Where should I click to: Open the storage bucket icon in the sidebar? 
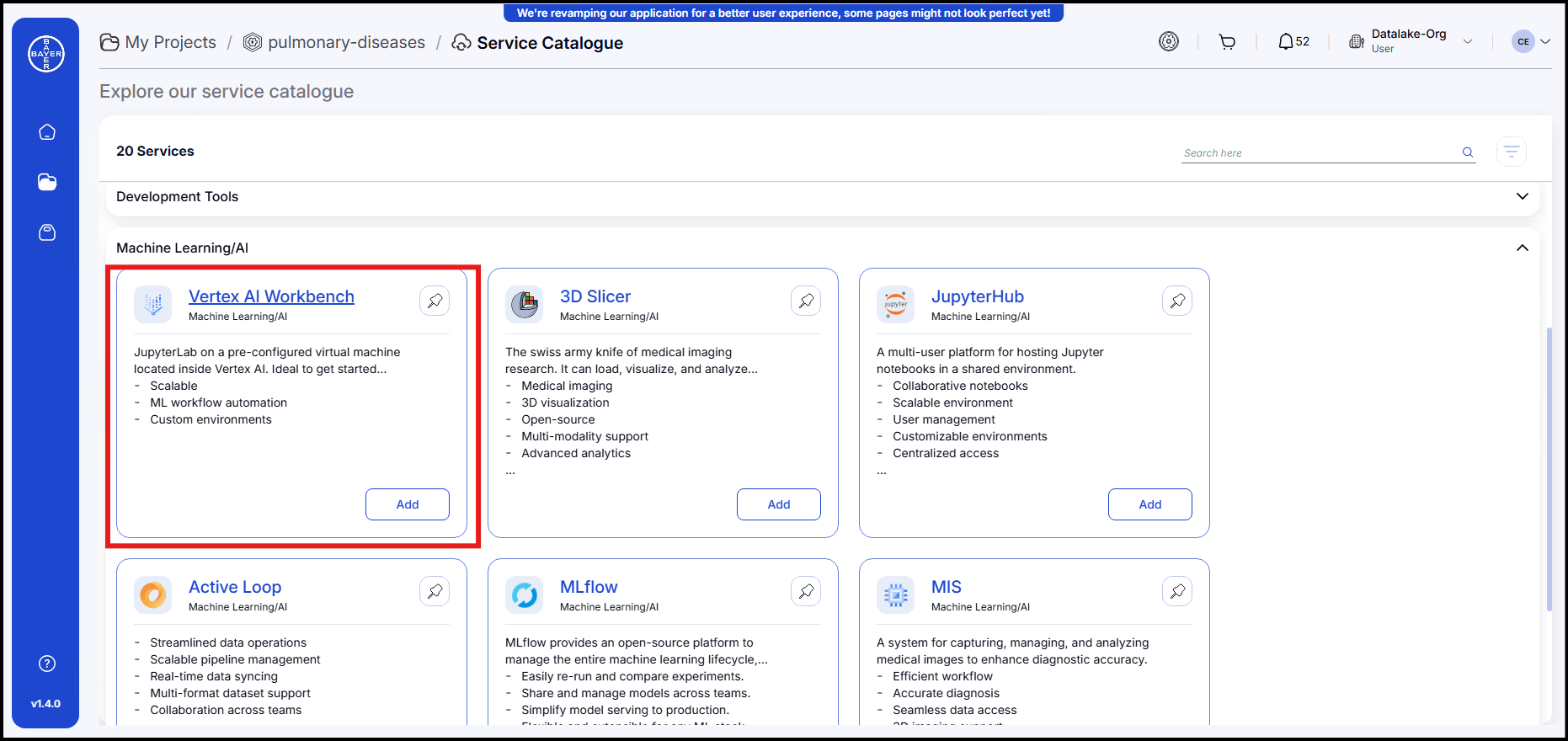coord(47,232)
